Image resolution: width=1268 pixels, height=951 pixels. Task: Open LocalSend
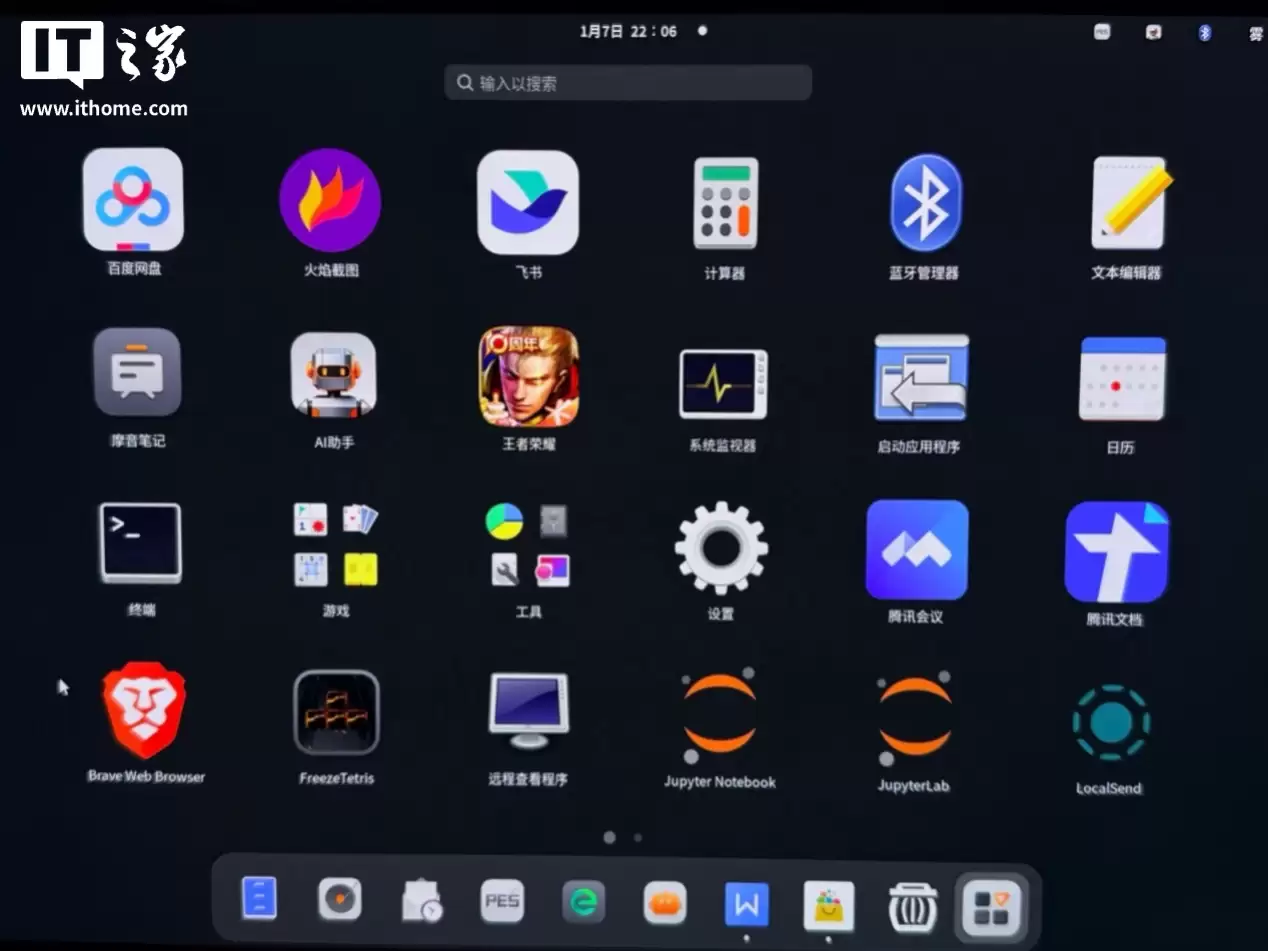click(x=1110, y=718)
